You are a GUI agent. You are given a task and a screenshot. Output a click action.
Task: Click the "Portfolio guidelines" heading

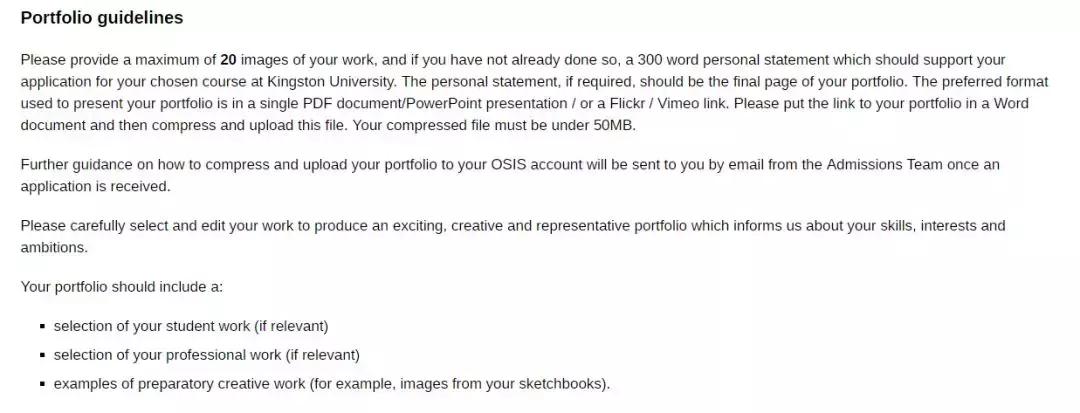coord(101,18)
